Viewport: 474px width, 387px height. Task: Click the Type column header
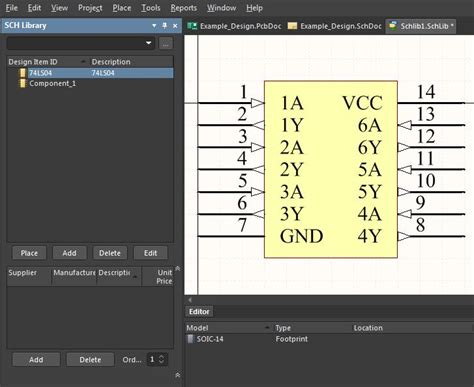[x=312, y=328]
